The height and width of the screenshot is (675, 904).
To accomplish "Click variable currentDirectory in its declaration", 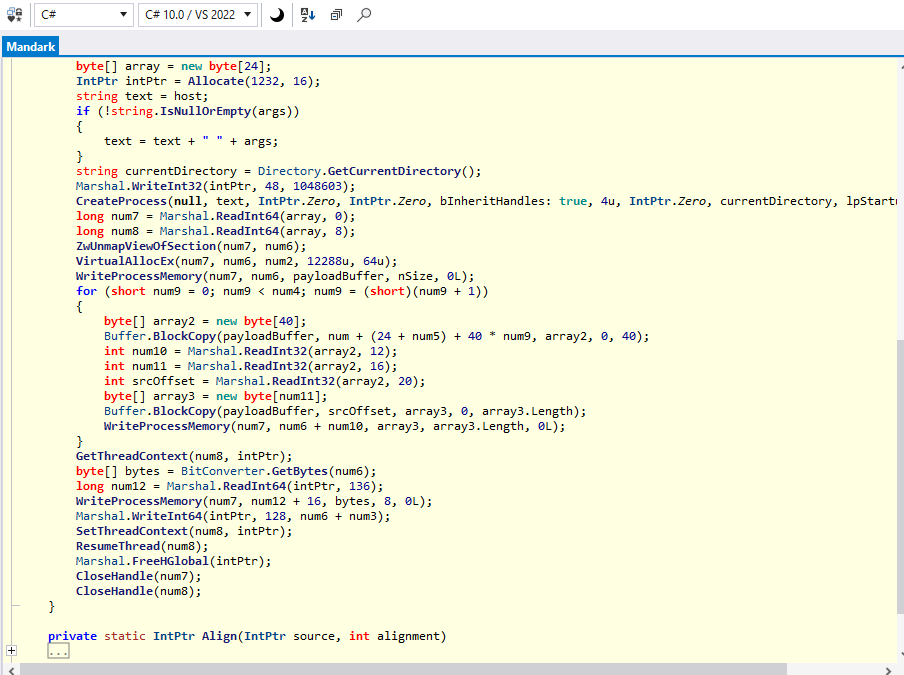I will 180,171.
